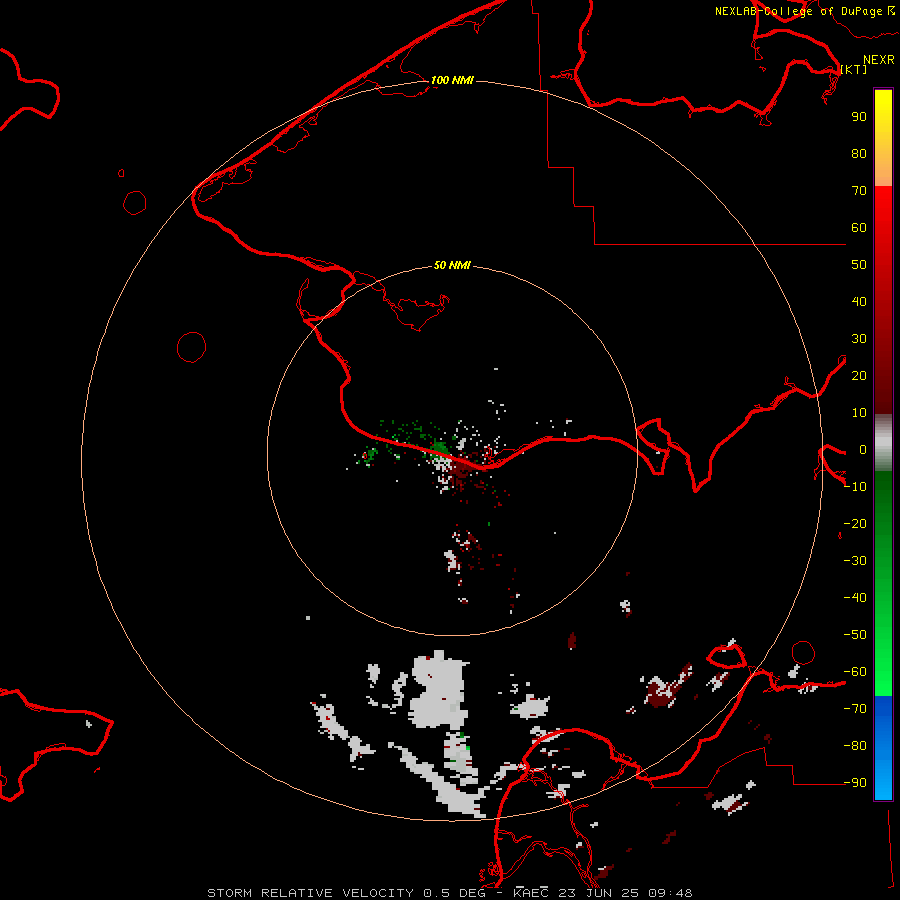Click the -30 value on velocity scale

[x=855, y=561]
